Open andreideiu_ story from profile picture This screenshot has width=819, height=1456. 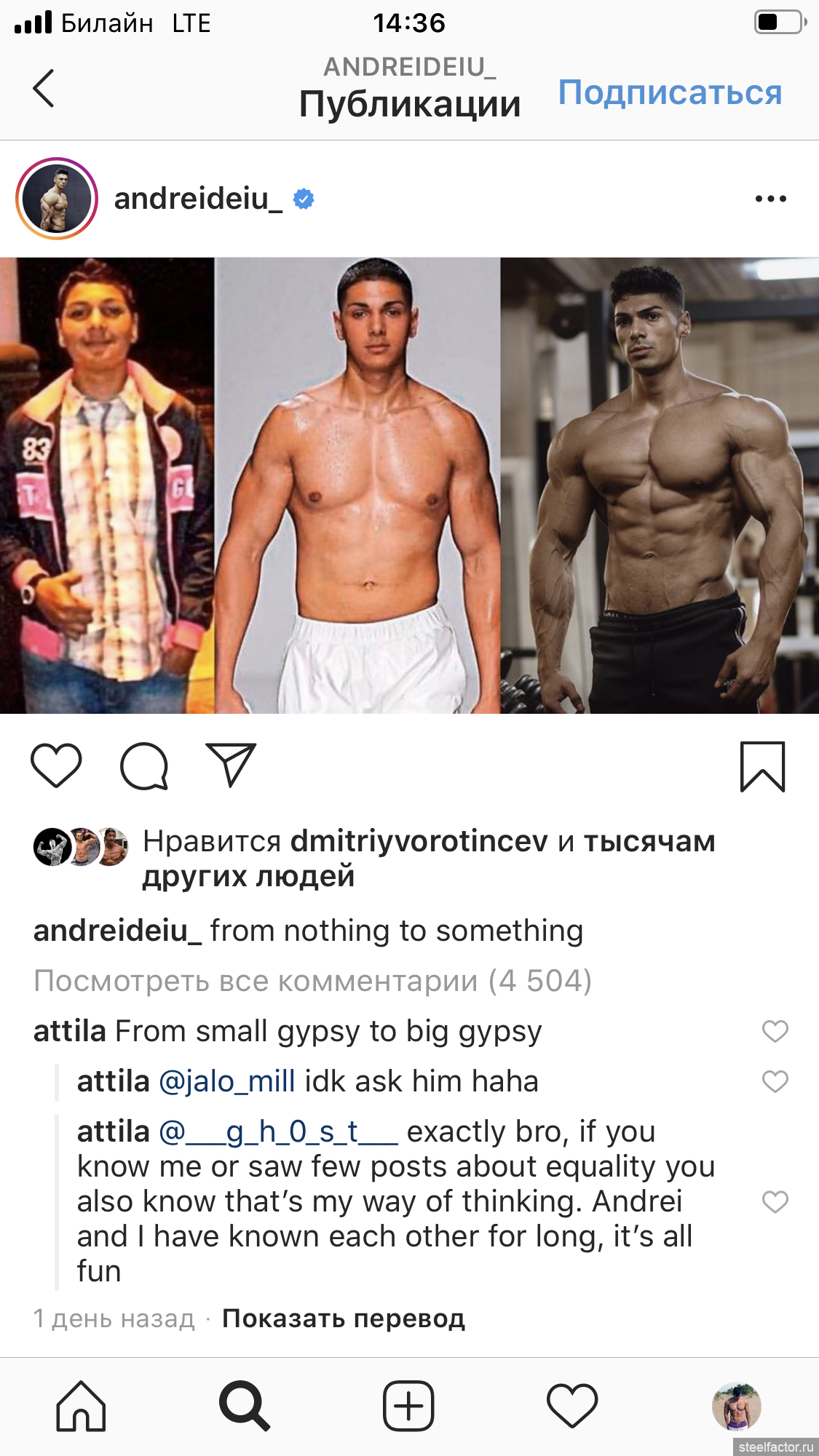pos(57,199)
